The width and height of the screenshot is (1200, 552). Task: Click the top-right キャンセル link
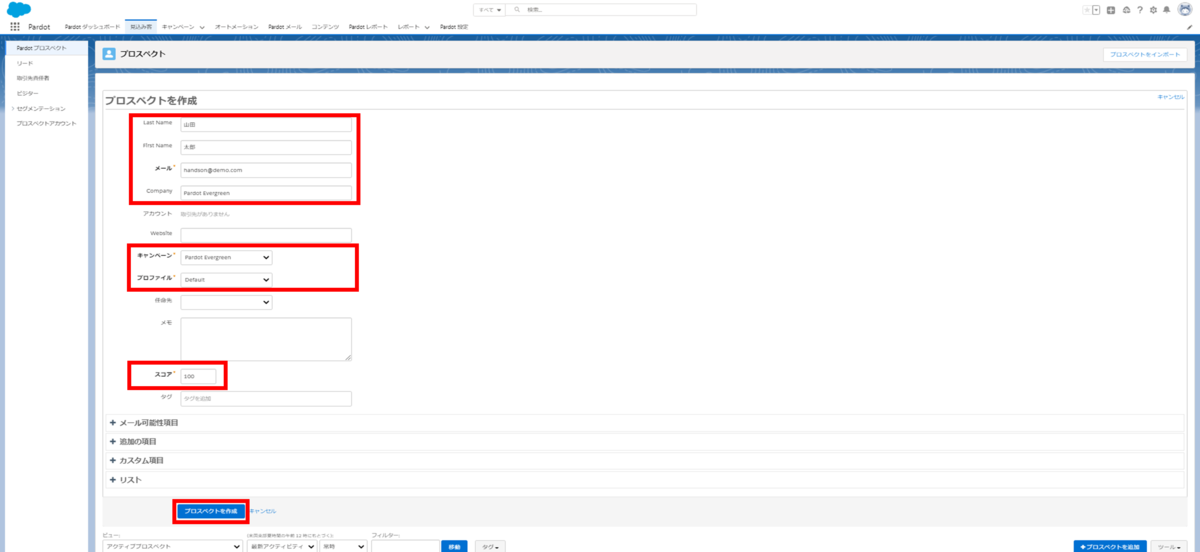tap(1170, 97)
